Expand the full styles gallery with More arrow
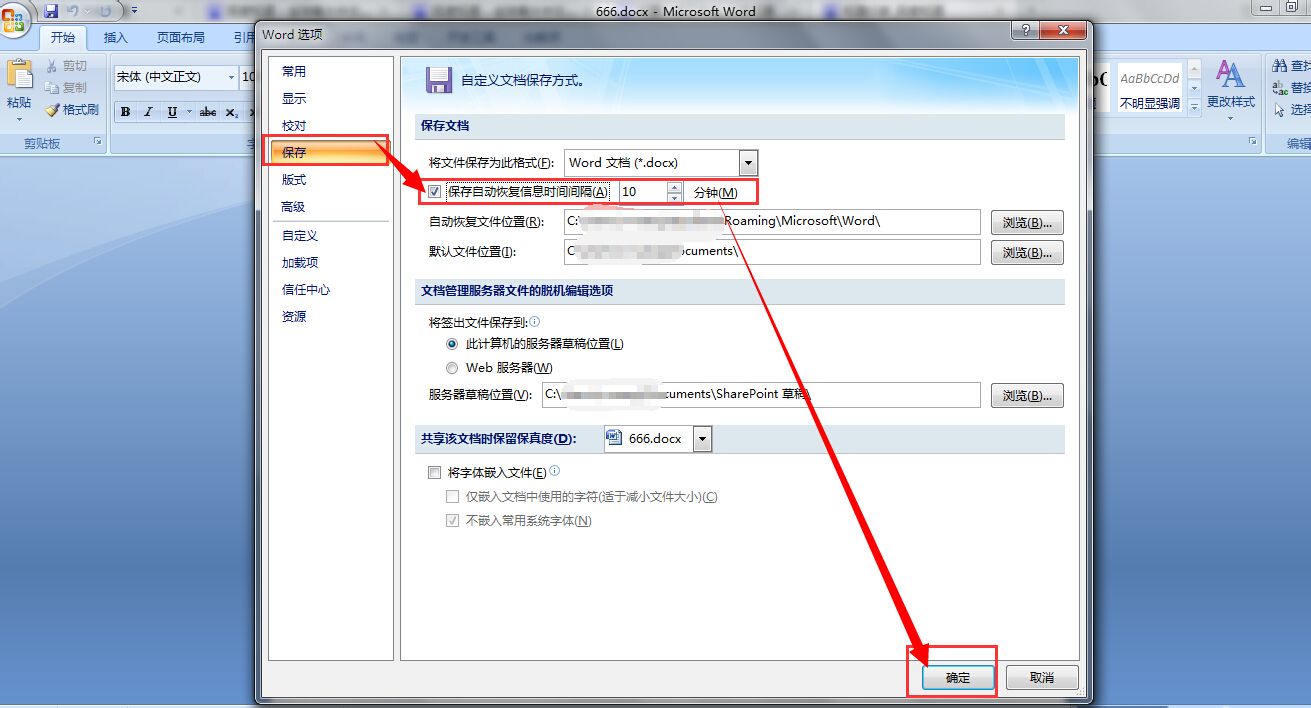The image size is (1311, 708). (1193, 107)
